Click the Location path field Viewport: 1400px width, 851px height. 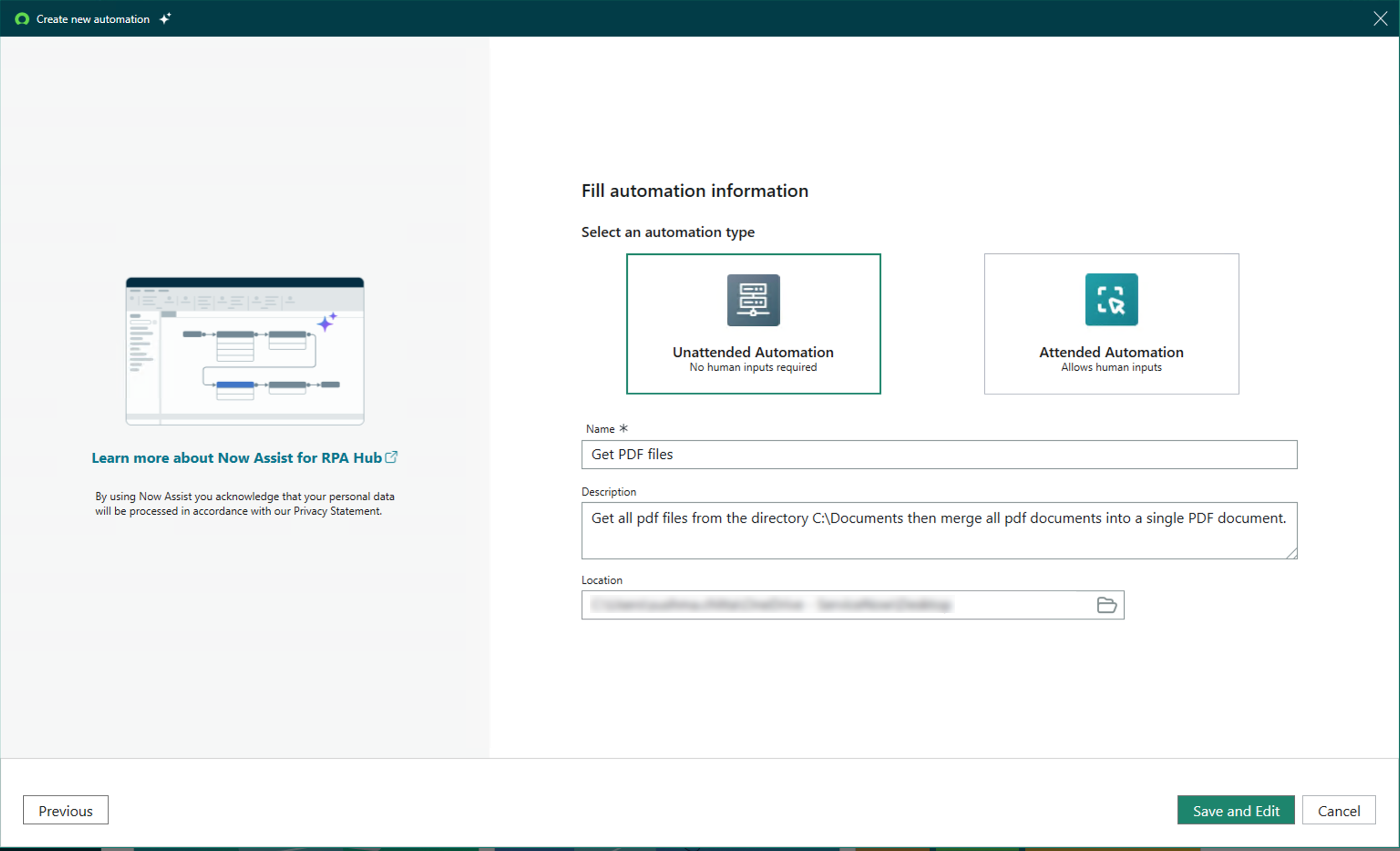click(852, 605)
